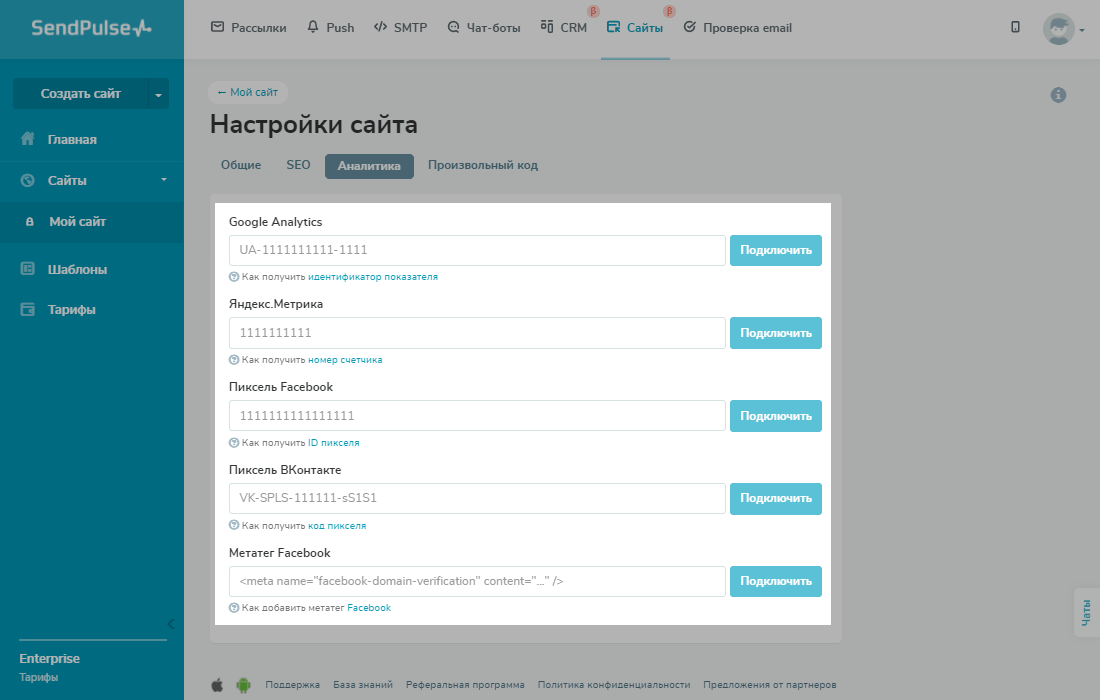
Task: Open Тарифы in the sidebar
Action: point(71,309)
